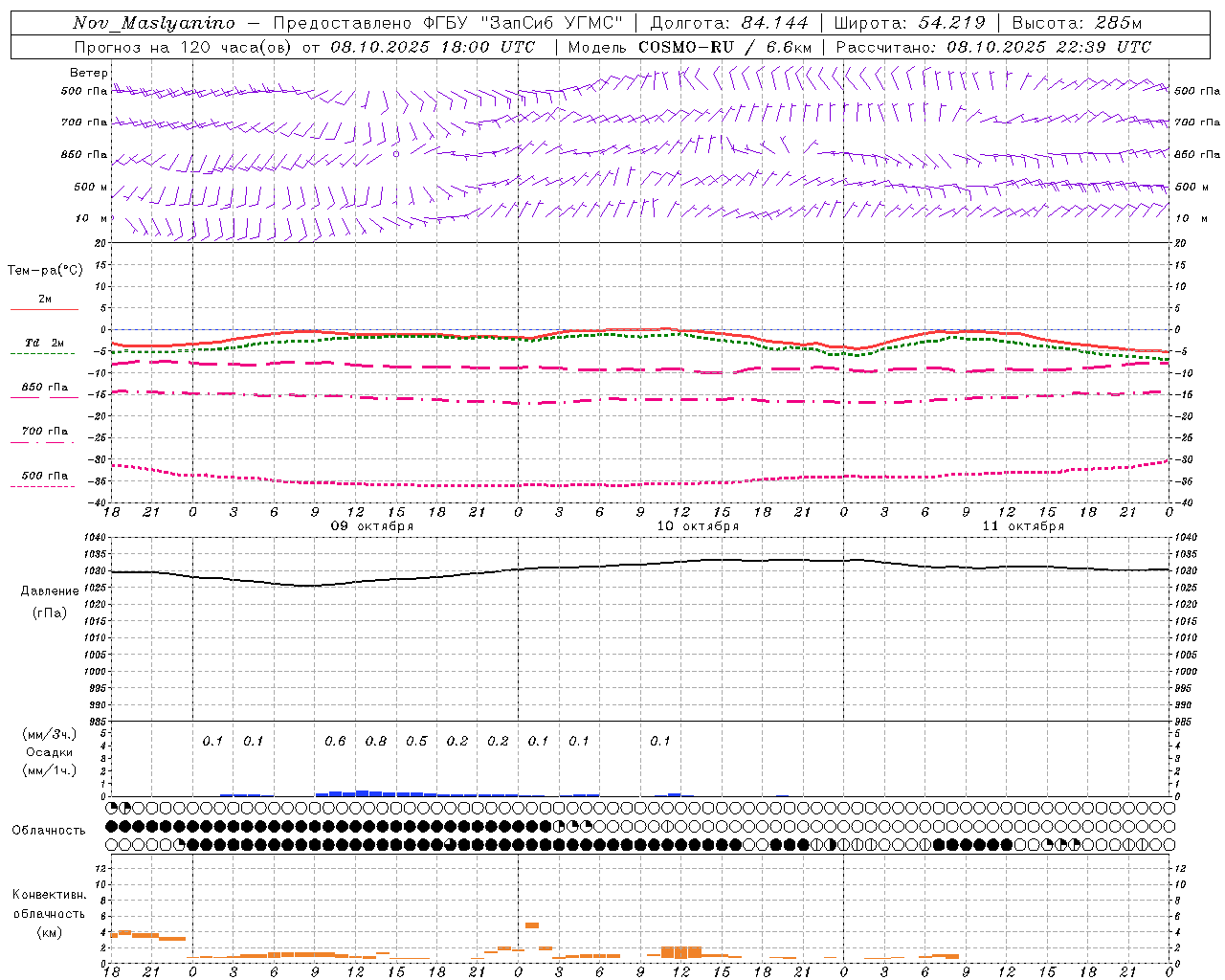Click the 'Долгота: 84.144' longitude value
Image resolution: width=1225 pixels, height=980 pixels.
[x=728, y=23]
